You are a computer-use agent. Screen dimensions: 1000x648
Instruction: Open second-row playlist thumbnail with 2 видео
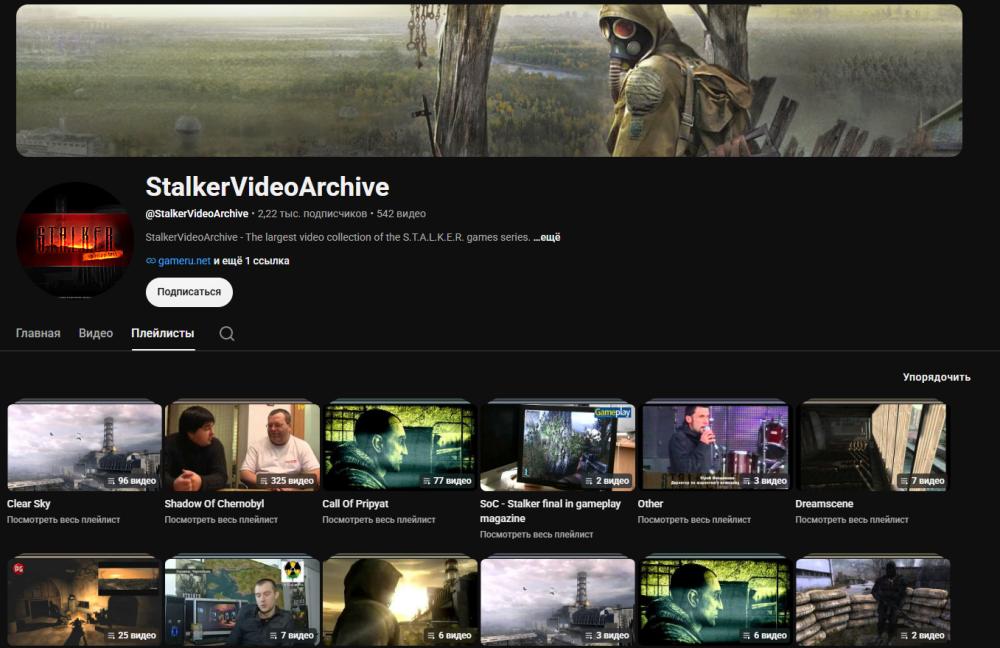click(872, 601)
